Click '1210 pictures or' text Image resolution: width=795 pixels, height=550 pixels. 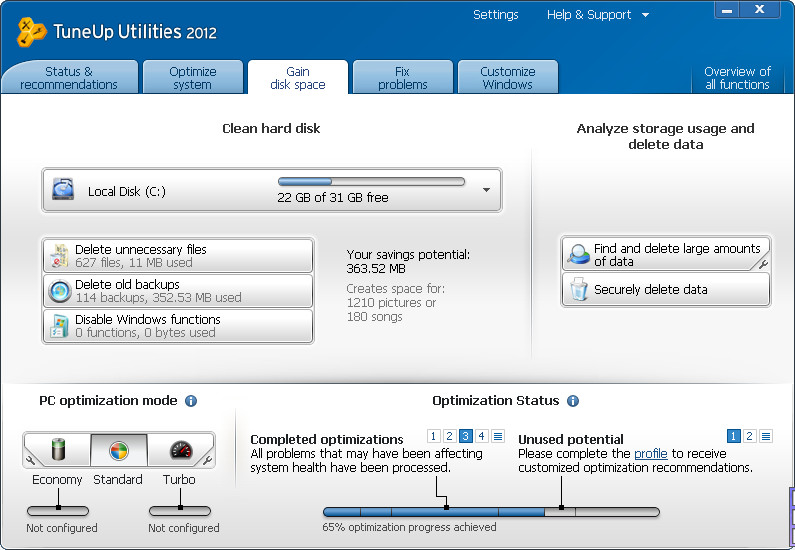tap(391, 303)
